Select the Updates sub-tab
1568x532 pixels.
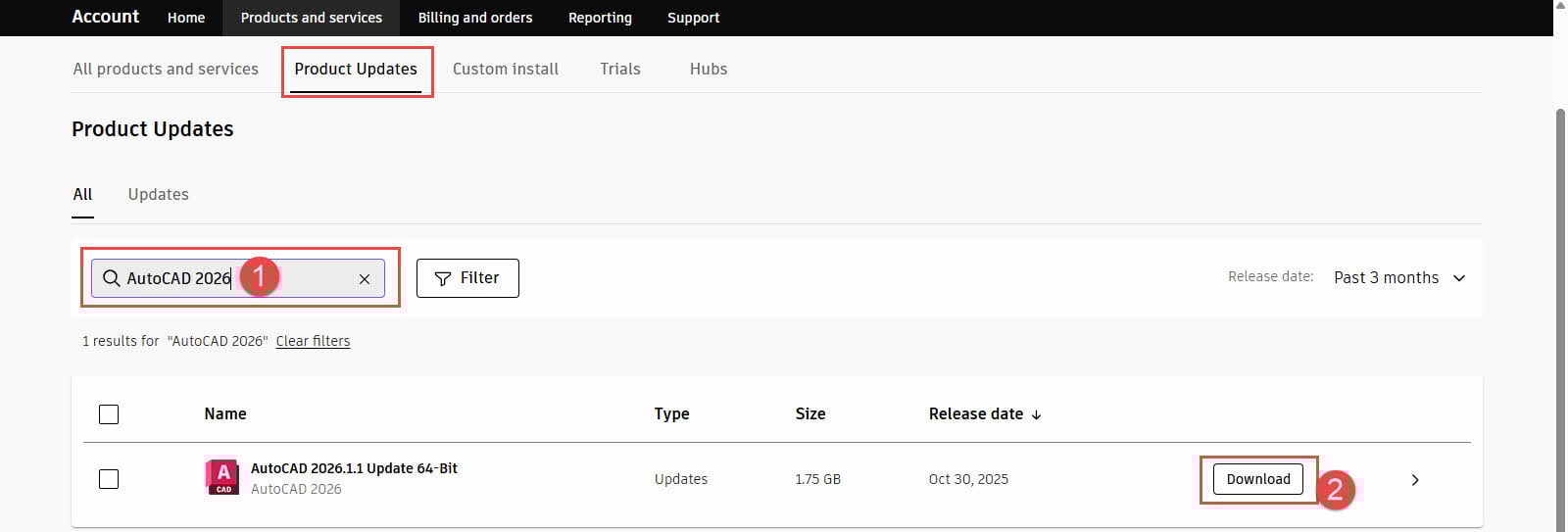point(158,194)
